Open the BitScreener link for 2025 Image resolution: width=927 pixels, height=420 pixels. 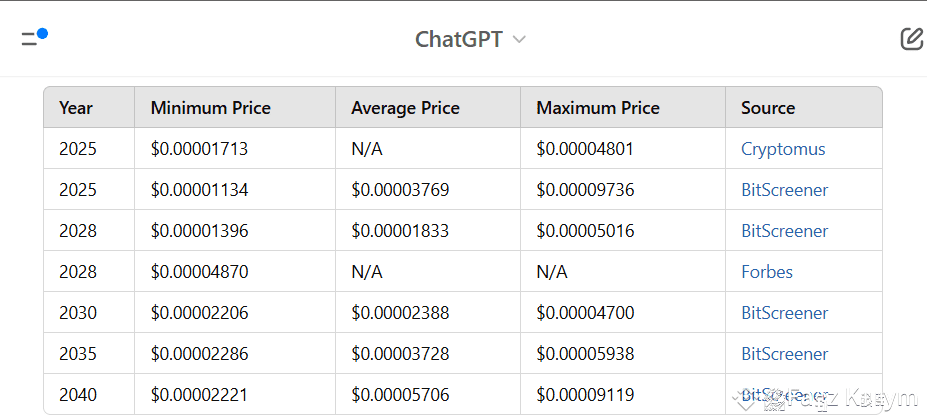point(784,190)
